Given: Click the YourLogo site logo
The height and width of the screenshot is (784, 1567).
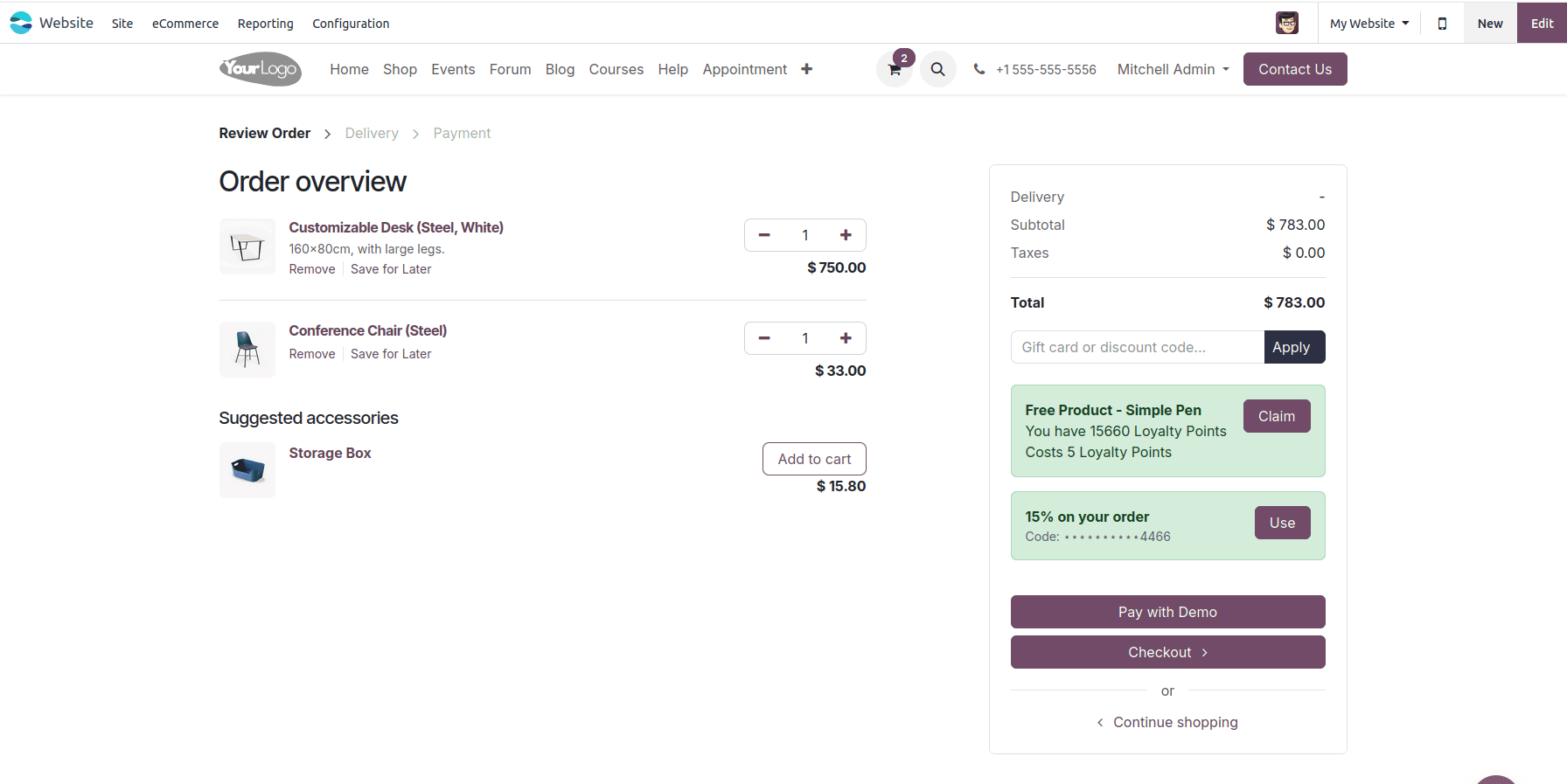Looking at the screenshot, I should point(260,68).
